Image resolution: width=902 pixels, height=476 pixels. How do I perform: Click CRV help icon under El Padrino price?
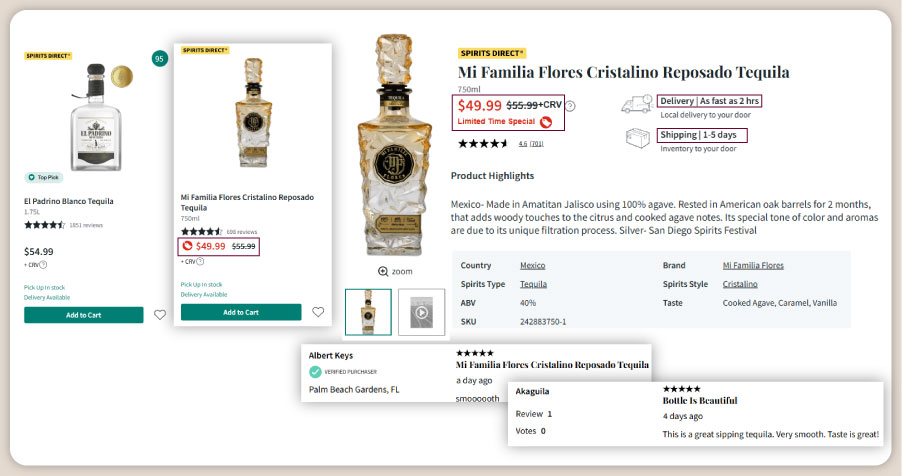click(42, 265)
